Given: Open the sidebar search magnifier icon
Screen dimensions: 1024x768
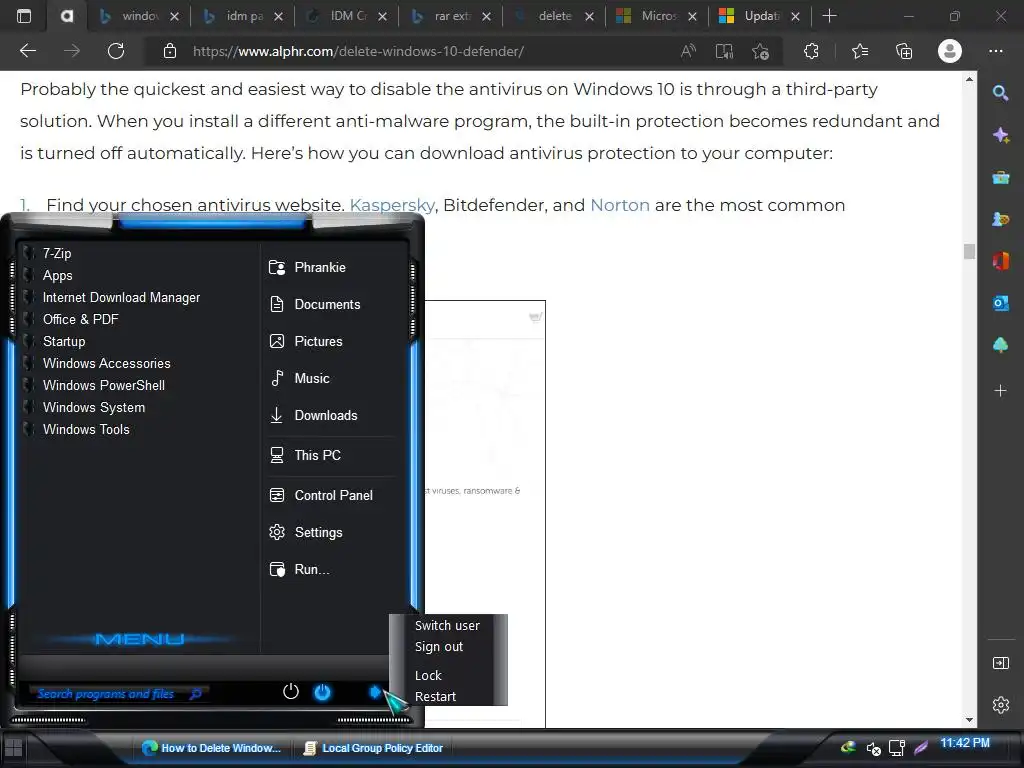Looking at the screenshot, I should pyautogui.click(x=1000, y=93).
